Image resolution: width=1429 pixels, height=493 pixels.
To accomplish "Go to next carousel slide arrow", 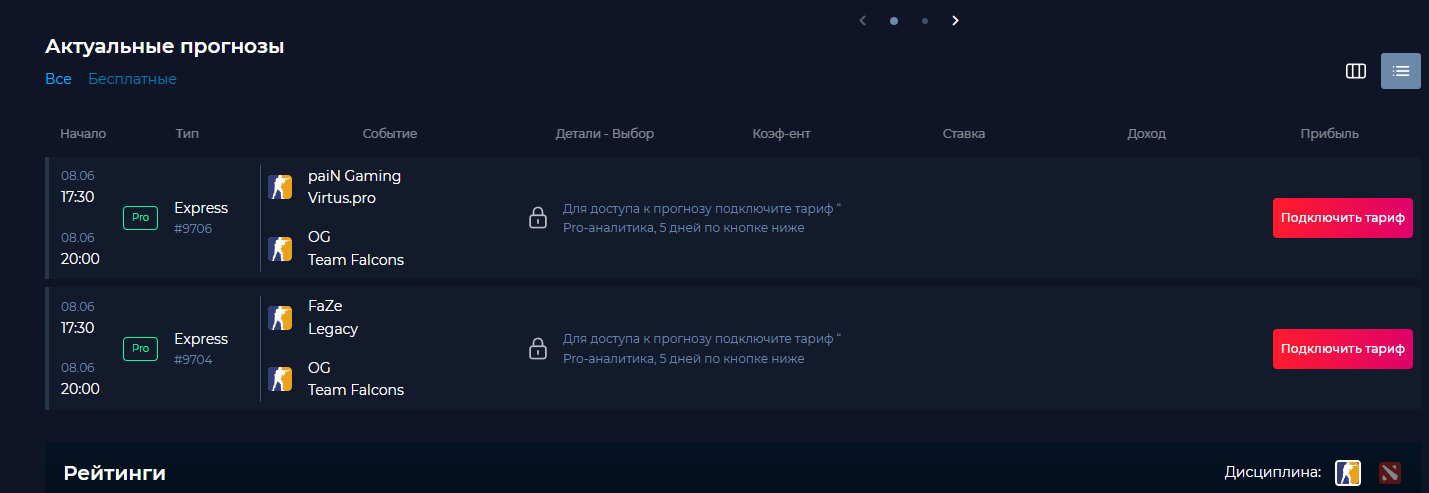I will 955,20.
